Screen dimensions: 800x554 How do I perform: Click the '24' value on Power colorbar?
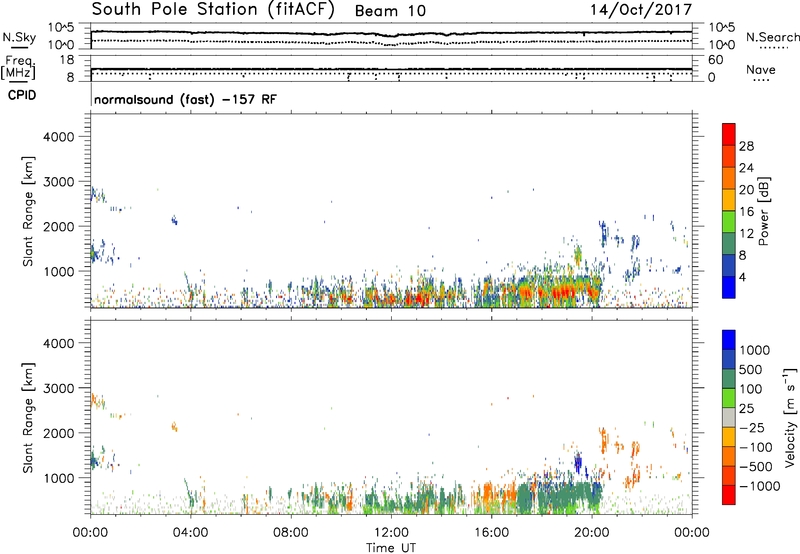coord(746,168)
